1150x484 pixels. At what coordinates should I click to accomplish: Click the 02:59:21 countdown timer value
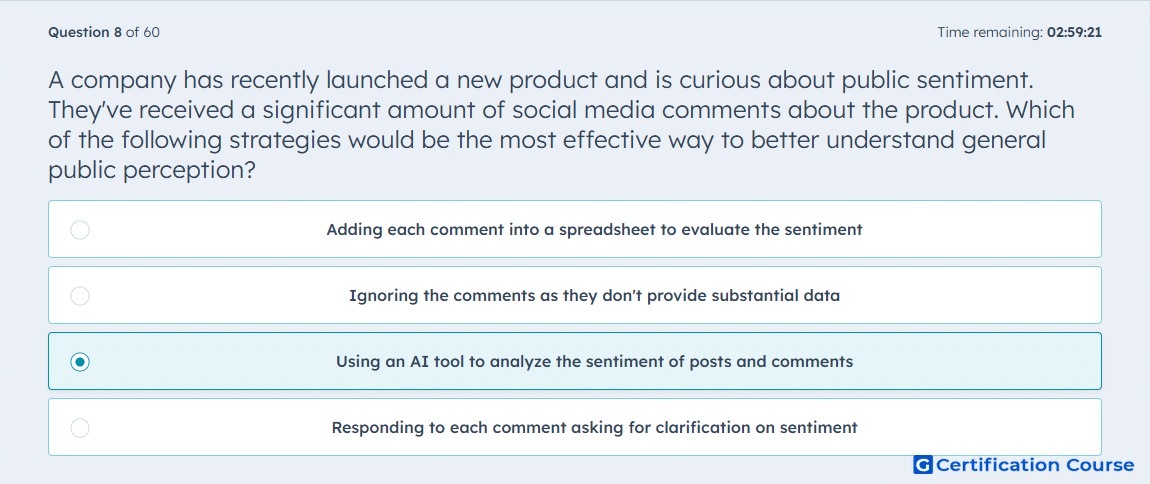click(1074, 32)
